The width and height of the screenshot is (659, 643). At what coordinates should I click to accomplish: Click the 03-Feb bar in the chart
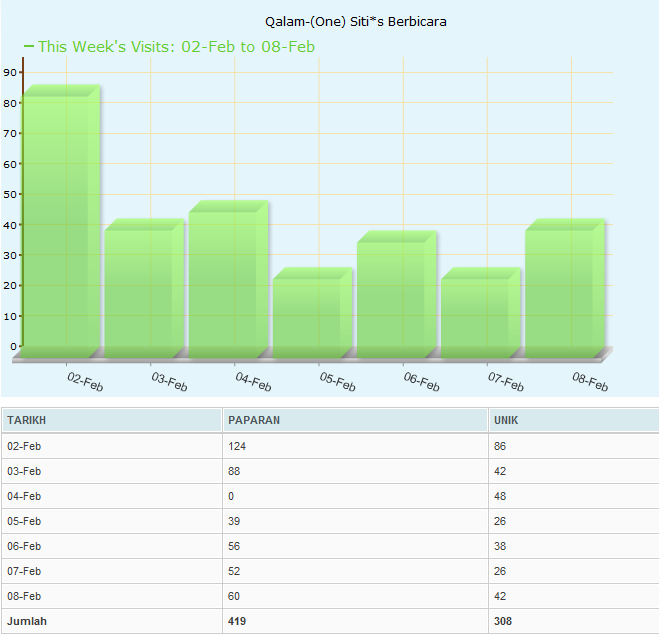tap(144, 288)
